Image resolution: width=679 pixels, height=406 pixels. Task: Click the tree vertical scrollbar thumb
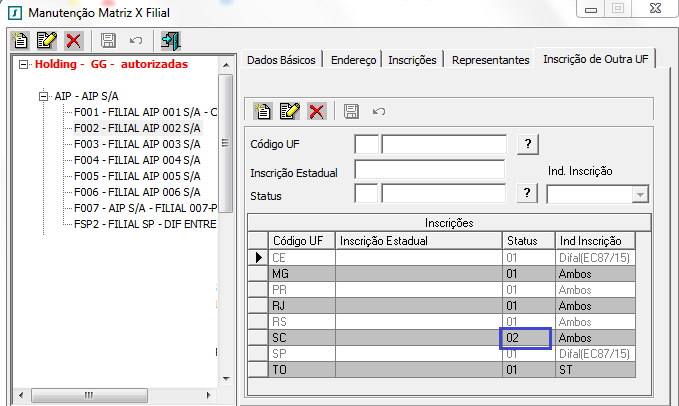(x=226, y=143)
